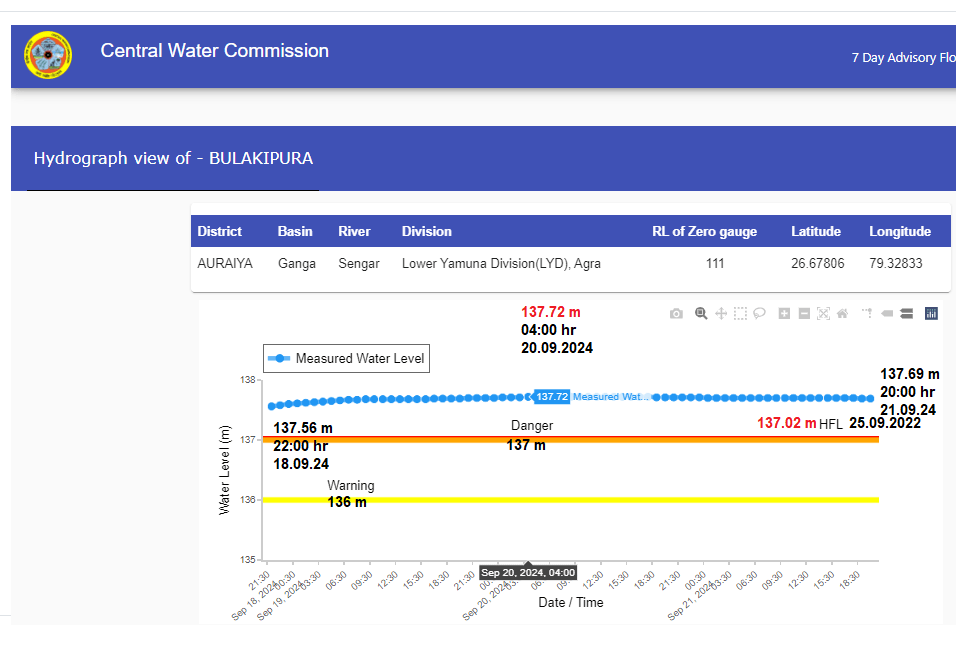Viewport: 956px width, 654px height.
Task: Click the Central Water Commission logo
Action: [48, 56]
